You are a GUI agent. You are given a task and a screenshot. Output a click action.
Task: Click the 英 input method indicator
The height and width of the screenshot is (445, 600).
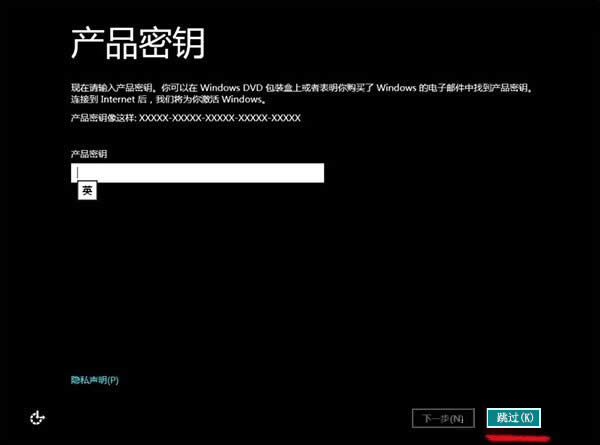pyautogui.click(x=87, y=191)
